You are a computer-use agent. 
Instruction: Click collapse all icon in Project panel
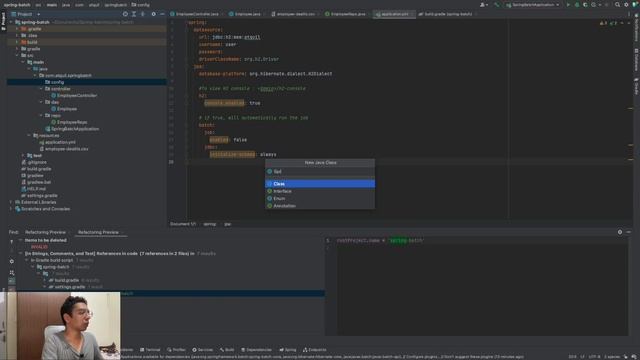click(x=142, y=14)
